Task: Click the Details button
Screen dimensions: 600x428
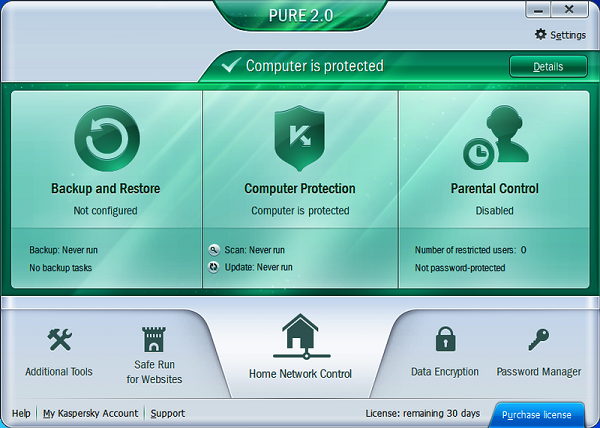Action: pyautogui.click(x=548, y=67)
